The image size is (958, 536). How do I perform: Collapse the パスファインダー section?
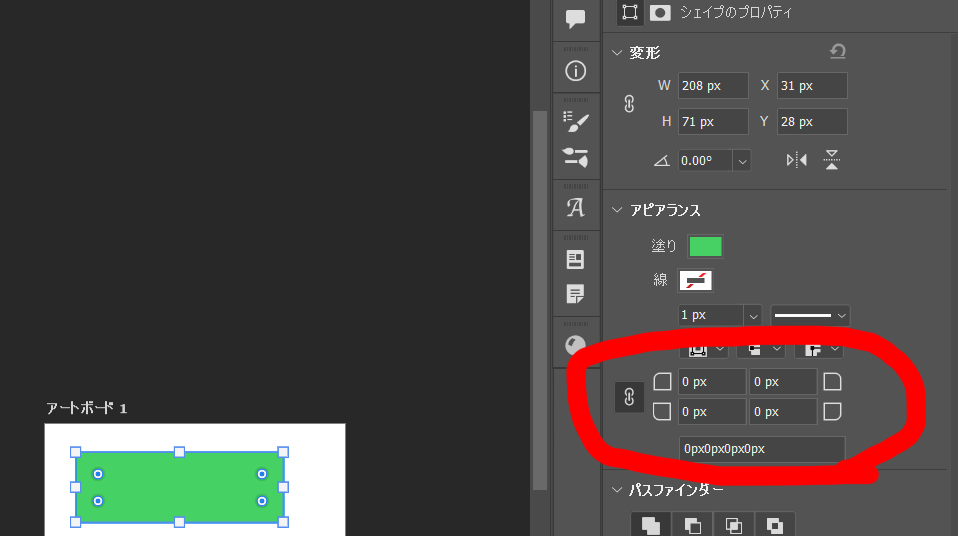(617, 490)
